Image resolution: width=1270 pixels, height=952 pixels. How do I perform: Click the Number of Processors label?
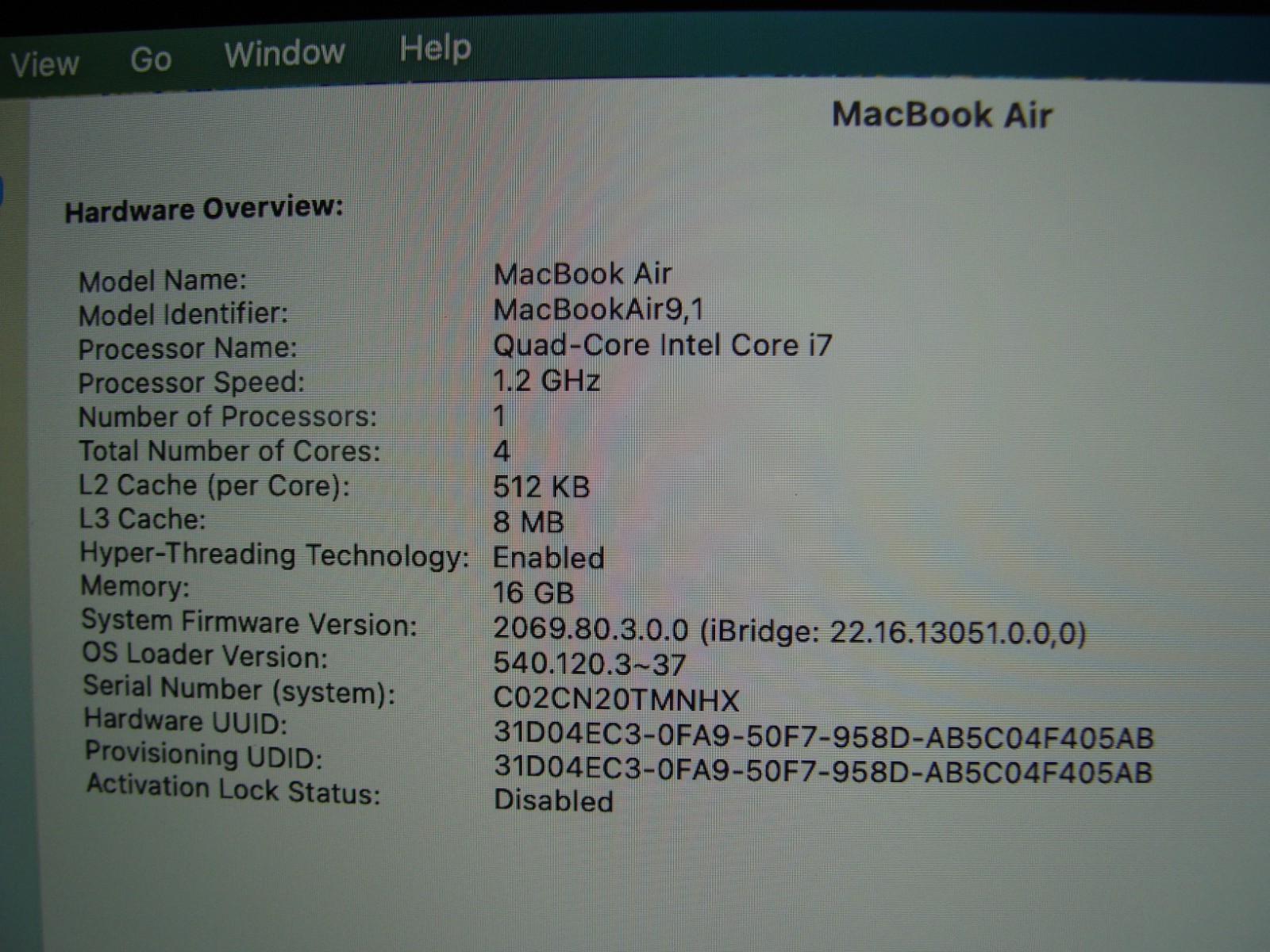(228, 416)
